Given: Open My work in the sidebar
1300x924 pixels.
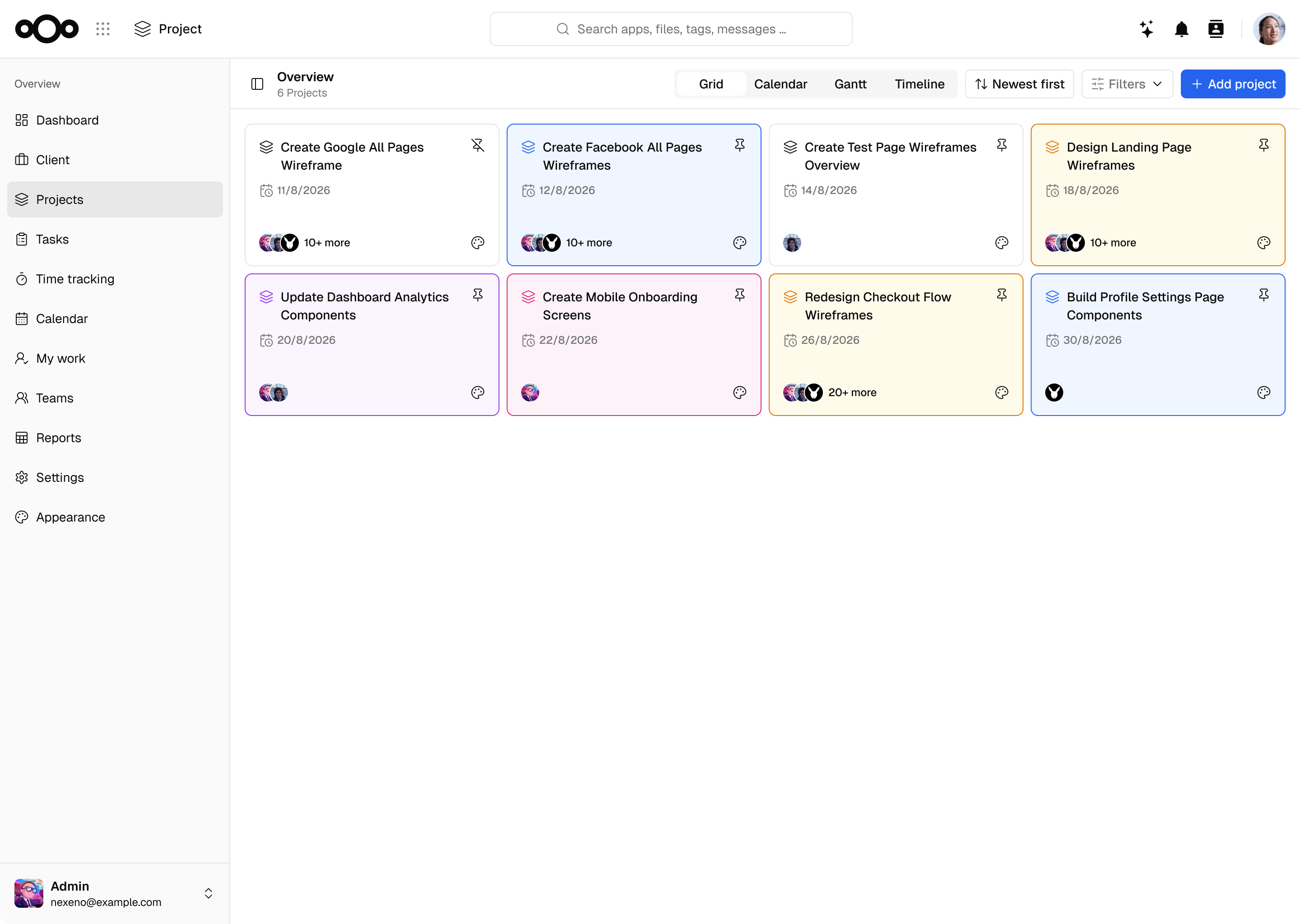Looking at the screenshot, I should tap(115, 358).
